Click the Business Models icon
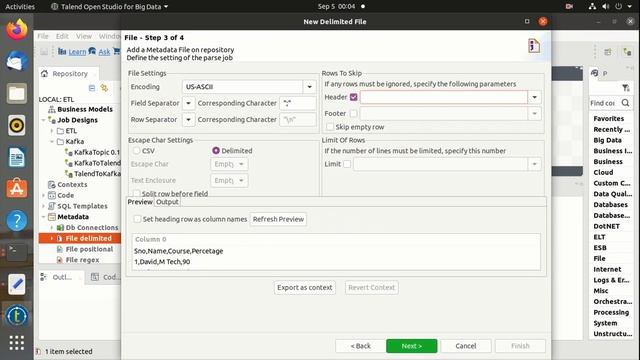Screen dimensions: 640x360 [x=52, y=109]
